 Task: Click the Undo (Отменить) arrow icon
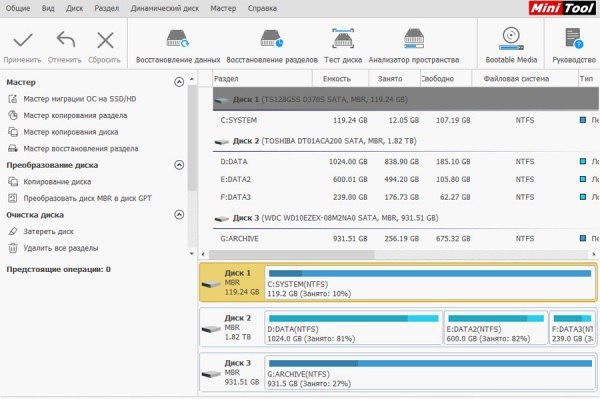65,40
